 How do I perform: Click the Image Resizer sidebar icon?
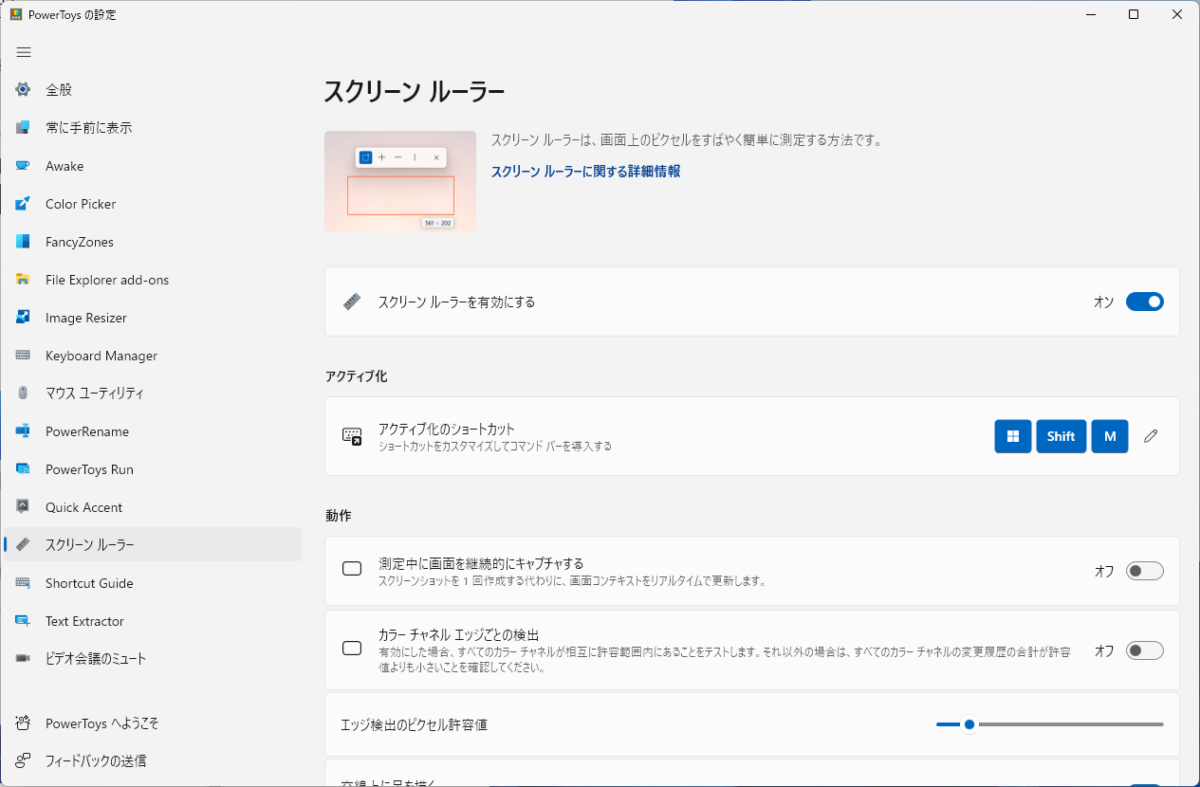pyautogui.click(x=23, y=318)
